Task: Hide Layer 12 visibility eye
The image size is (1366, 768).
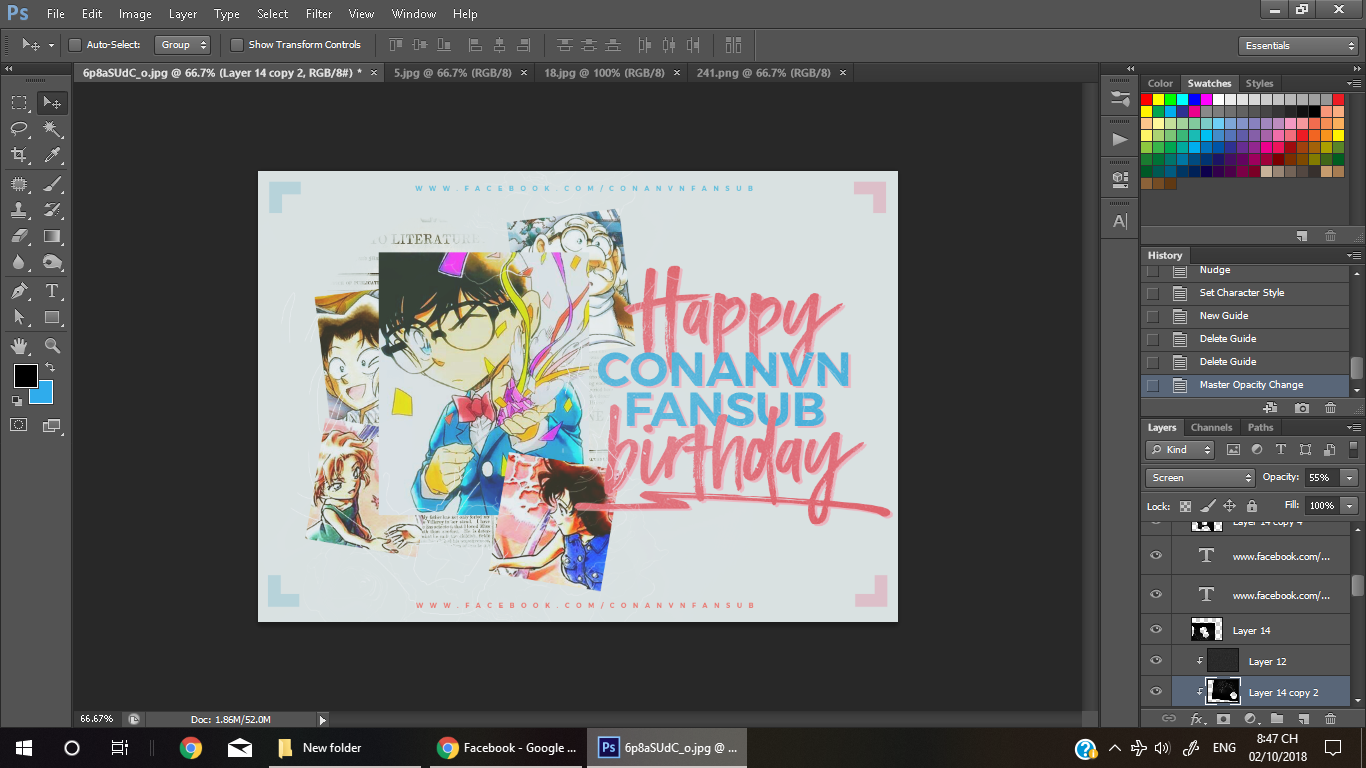Action: tap(1156, 661)
